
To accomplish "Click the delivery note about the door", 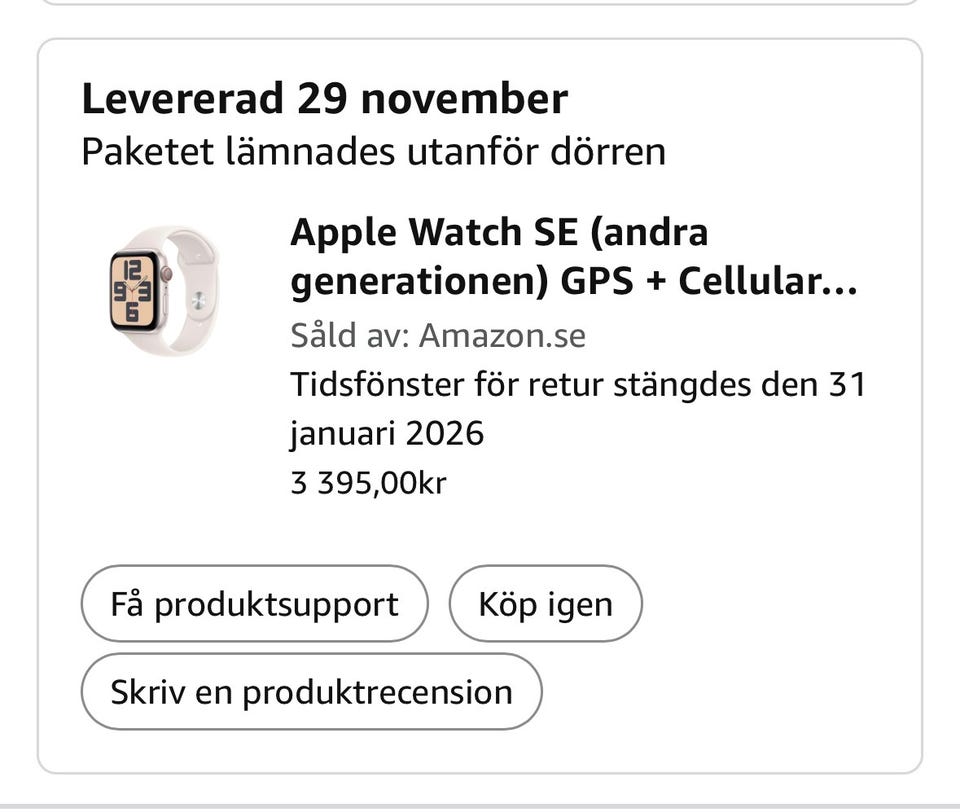I will (x=374, y=152).
